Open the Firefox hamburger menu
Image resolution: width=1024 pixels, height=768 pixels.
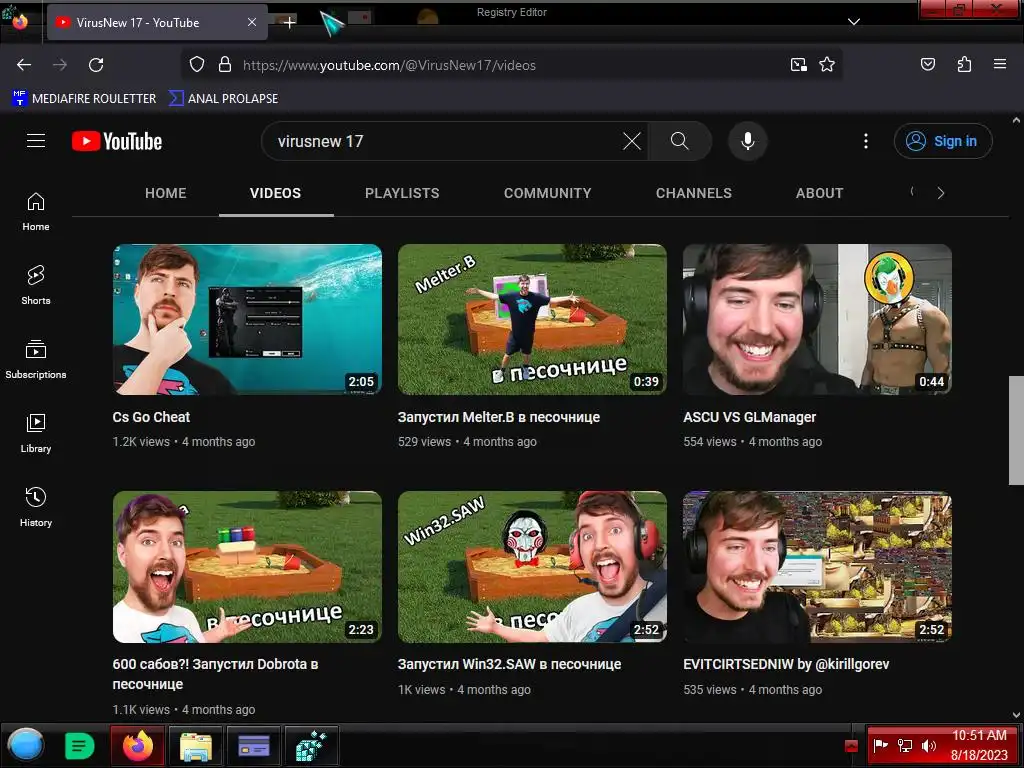click(999, 64)
